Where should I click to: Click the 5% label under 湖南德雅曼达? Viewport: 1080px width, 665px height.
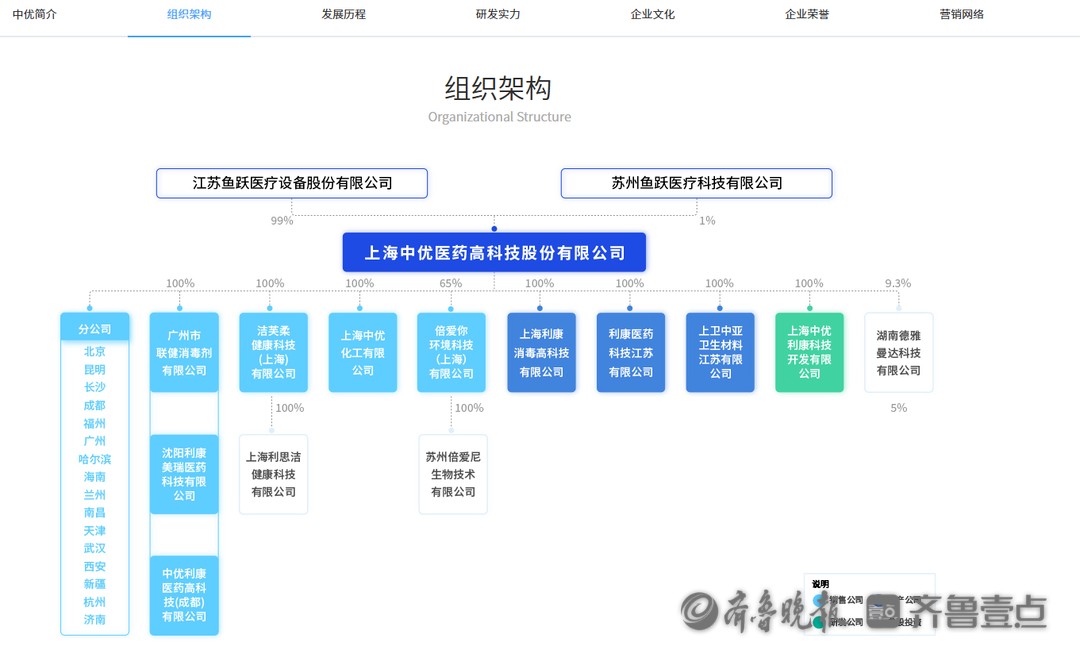coord(899,408)
